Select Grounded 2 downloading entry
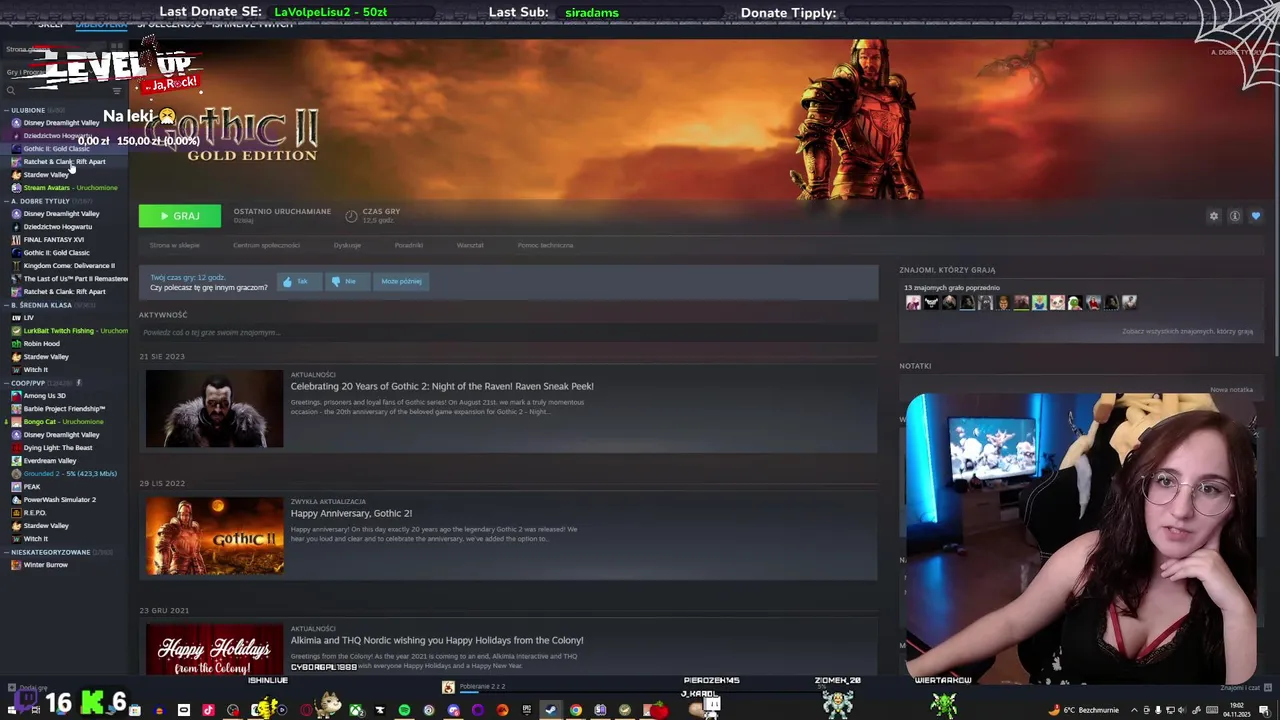The width and height of the screenshot is (1280, 720). pyautogui.click(x=64, y=474)
